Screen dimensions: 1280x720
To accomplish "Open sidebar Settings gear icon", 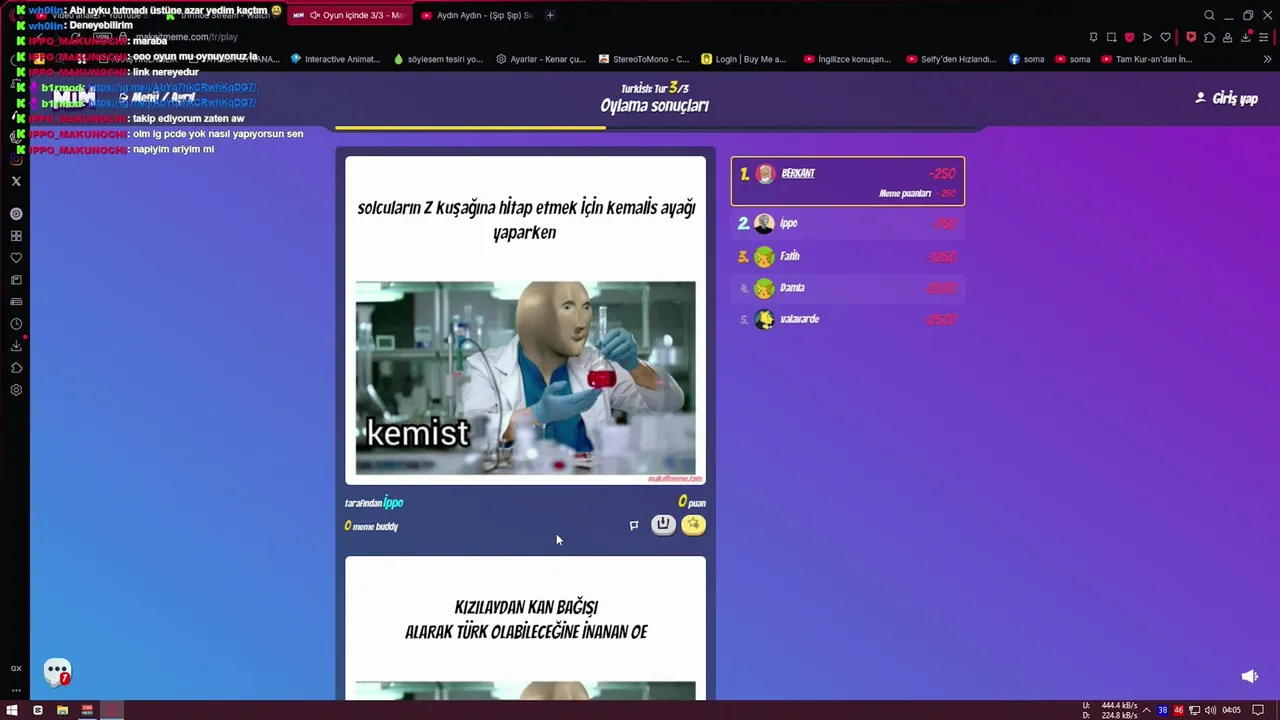I will point(16,390).
